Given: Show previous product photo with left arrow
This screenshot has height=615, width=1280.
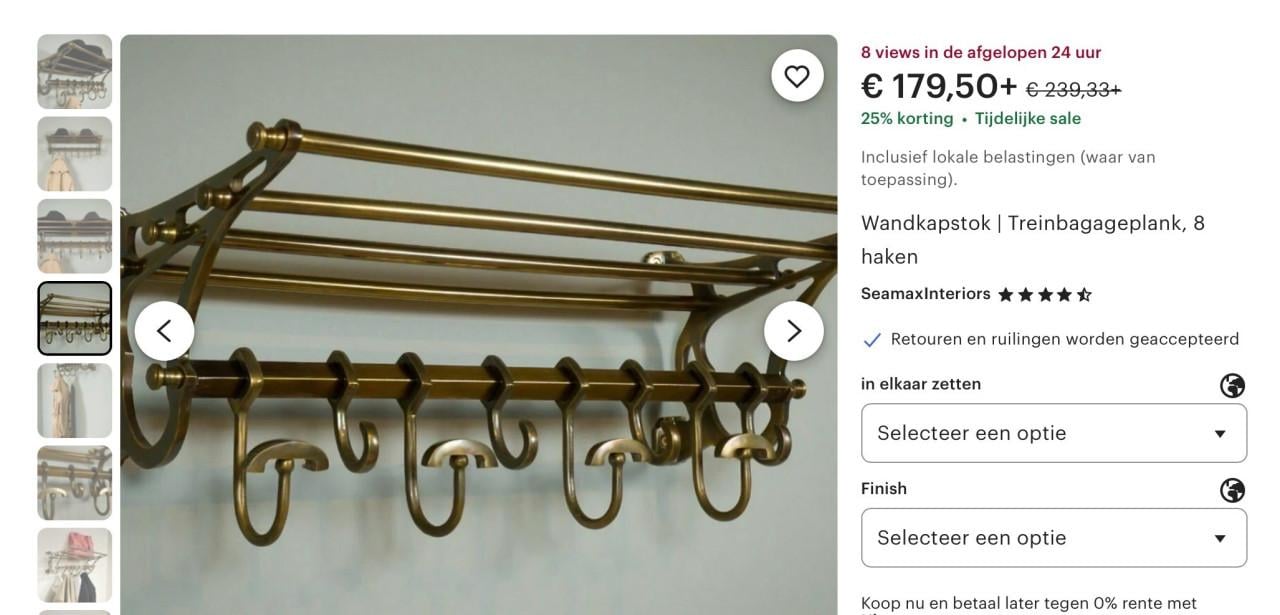Looking at the screenshot, I should (x=164, y=331).
